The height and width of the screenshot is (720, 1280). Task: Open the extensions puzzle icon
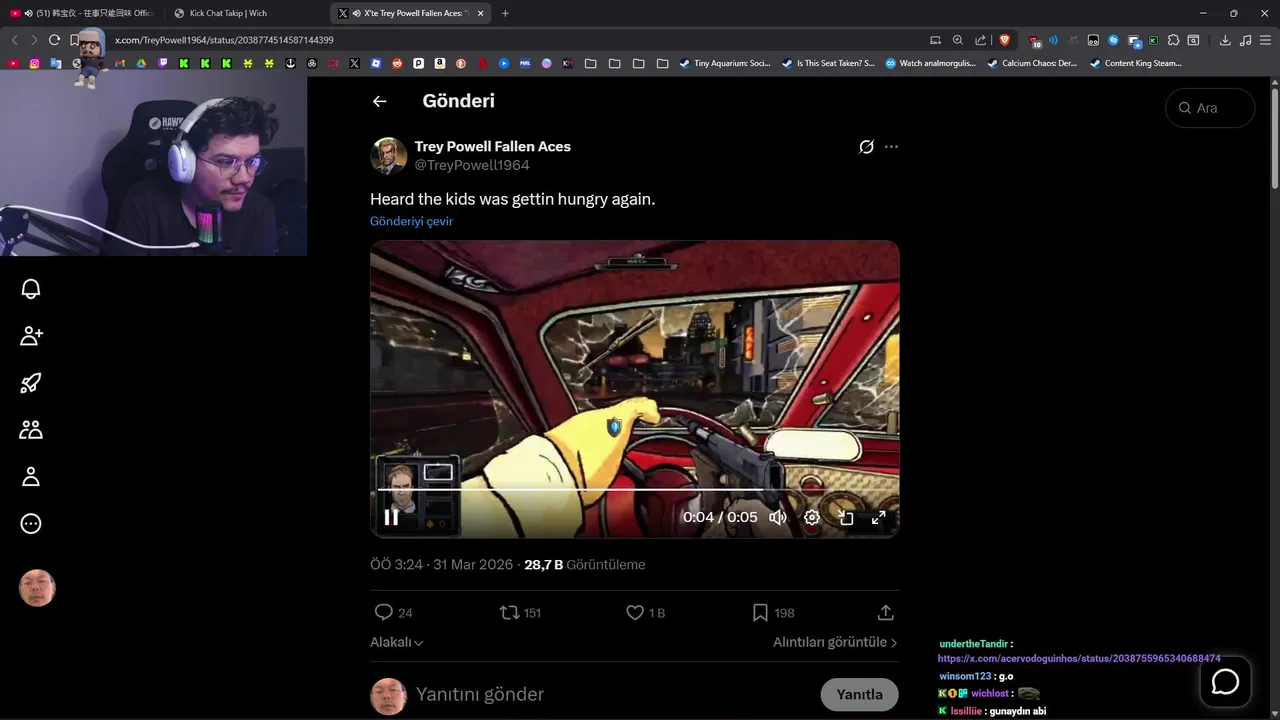point(1173,40)
